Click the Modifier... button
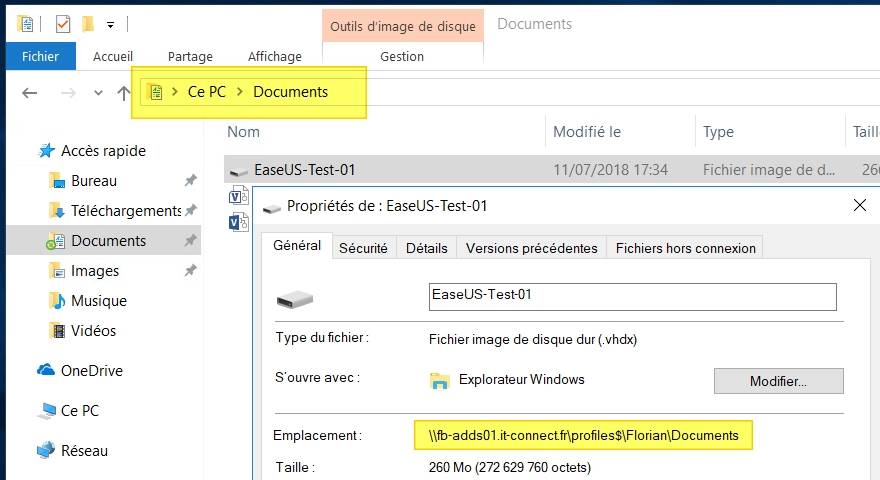Viewport: 880px width, 480px height. 778,381
